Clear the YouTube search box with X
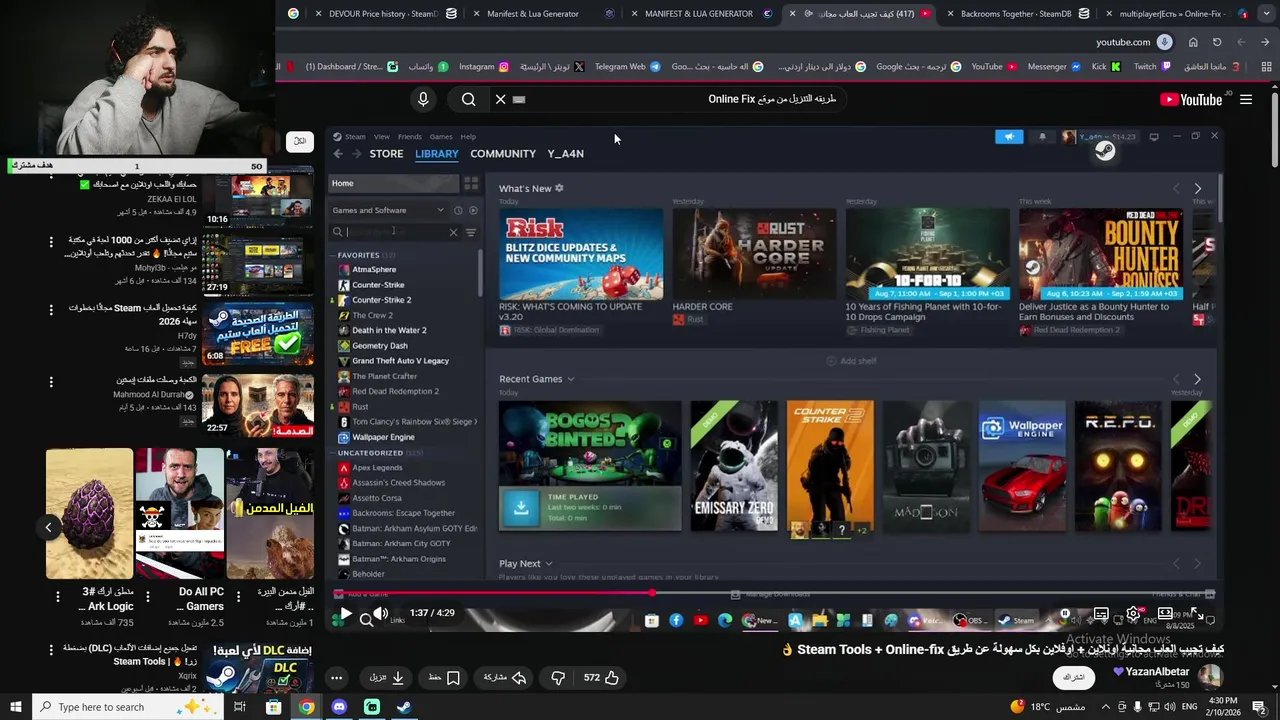1280x720 pixels. coord(501,99)
